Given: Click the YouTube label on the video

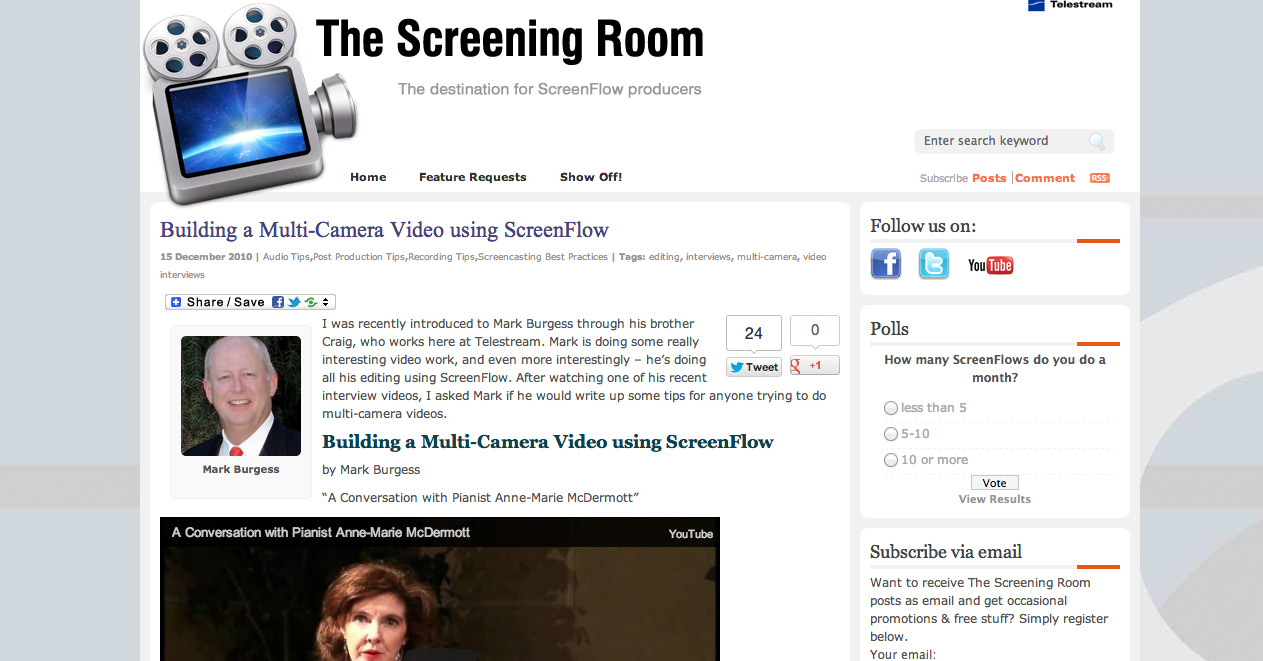Looking at the screenshot, I should tap(691, 534).
